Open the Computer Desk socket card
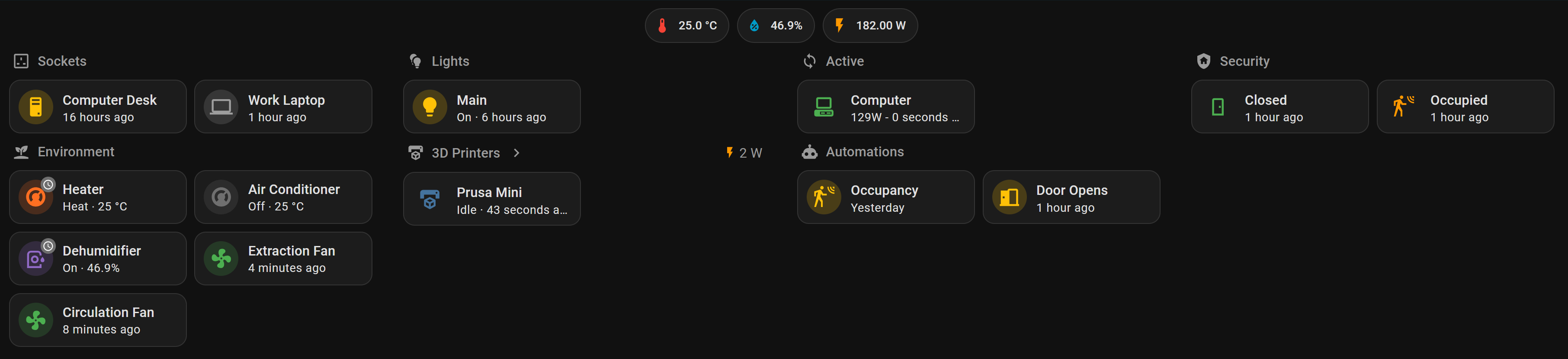This screenshot has height=359, width=1568. coord(97,106)
